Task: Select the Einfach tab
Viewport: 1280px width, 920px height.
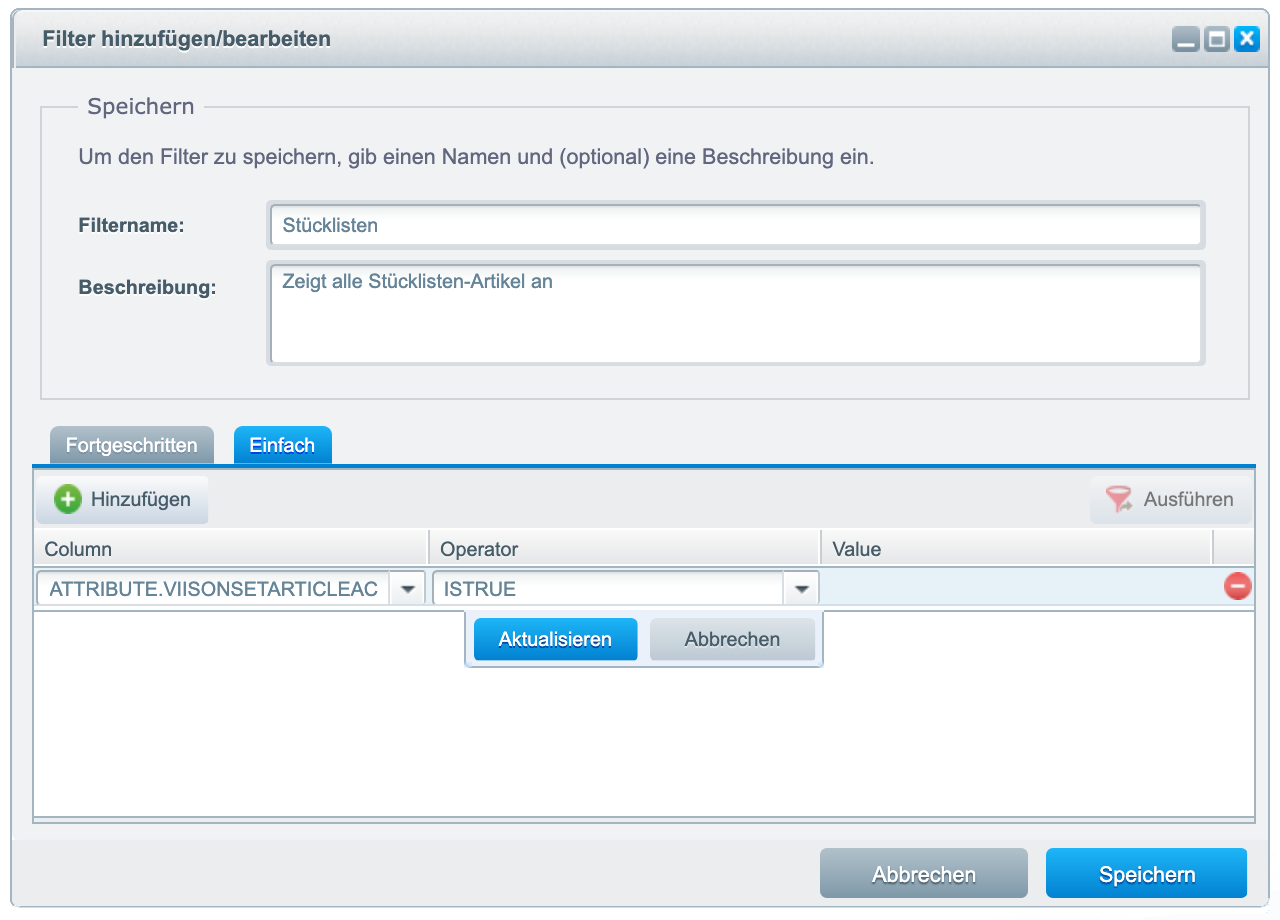Action: coord(282,446)
